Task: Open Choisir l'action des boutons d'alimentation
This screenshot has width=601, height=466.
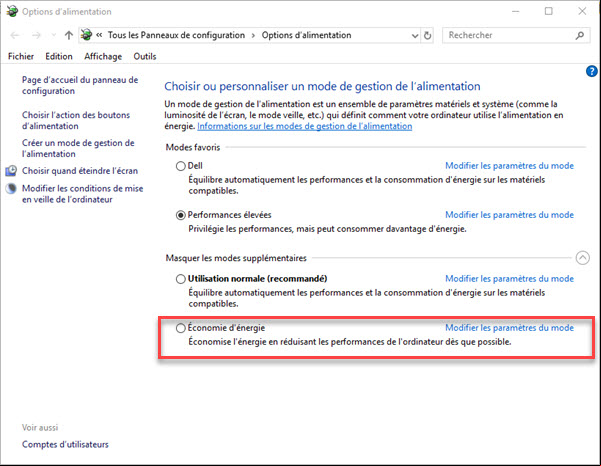Action: (x=76, y=120)
